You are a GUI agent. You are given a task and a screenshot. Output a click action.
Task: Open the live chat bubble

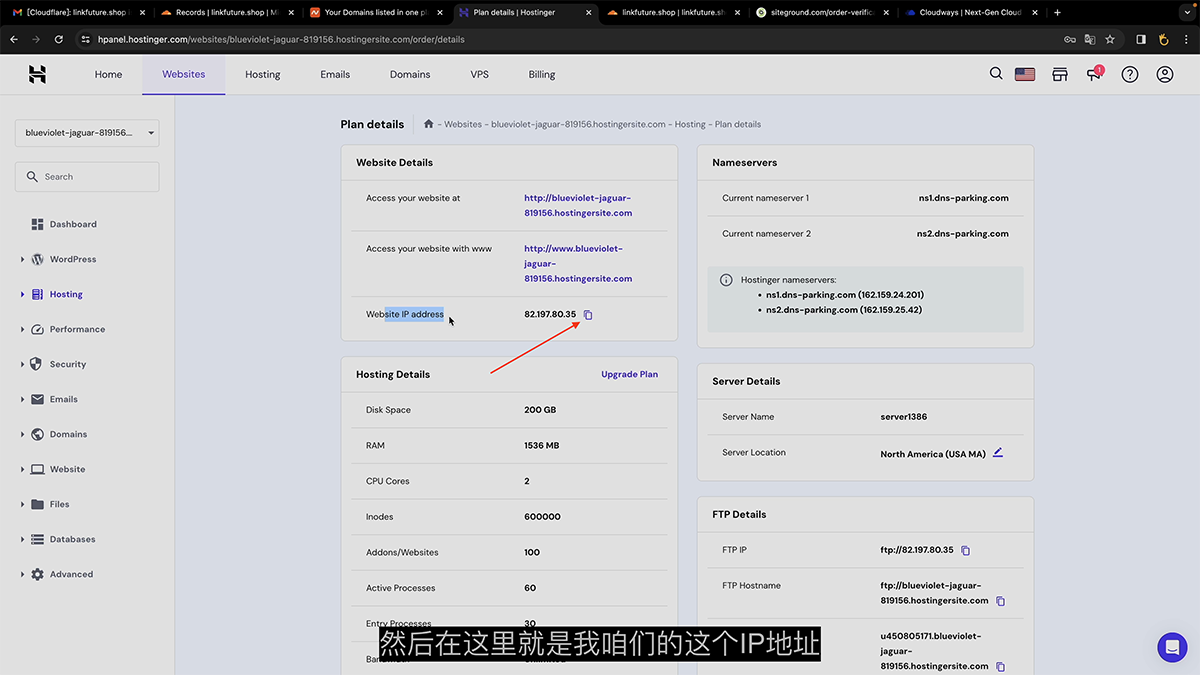(x=1172, y=647)
